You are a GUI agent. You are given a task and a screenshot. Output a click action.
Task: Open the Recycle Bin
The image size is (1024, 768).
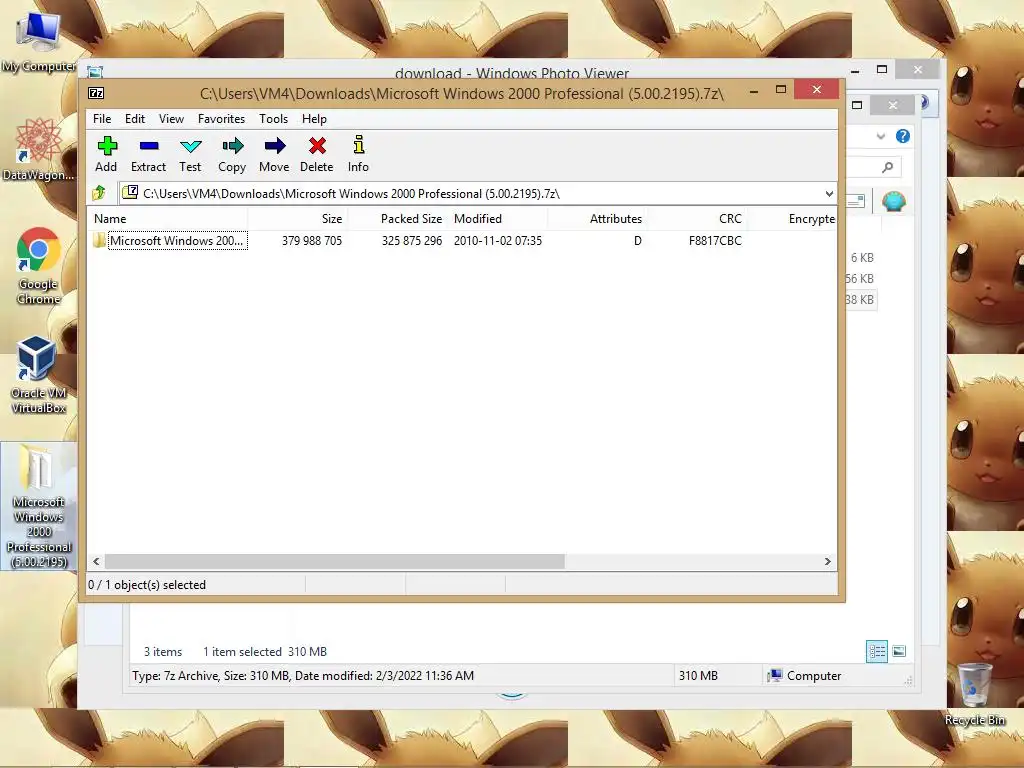pos(974,695)
